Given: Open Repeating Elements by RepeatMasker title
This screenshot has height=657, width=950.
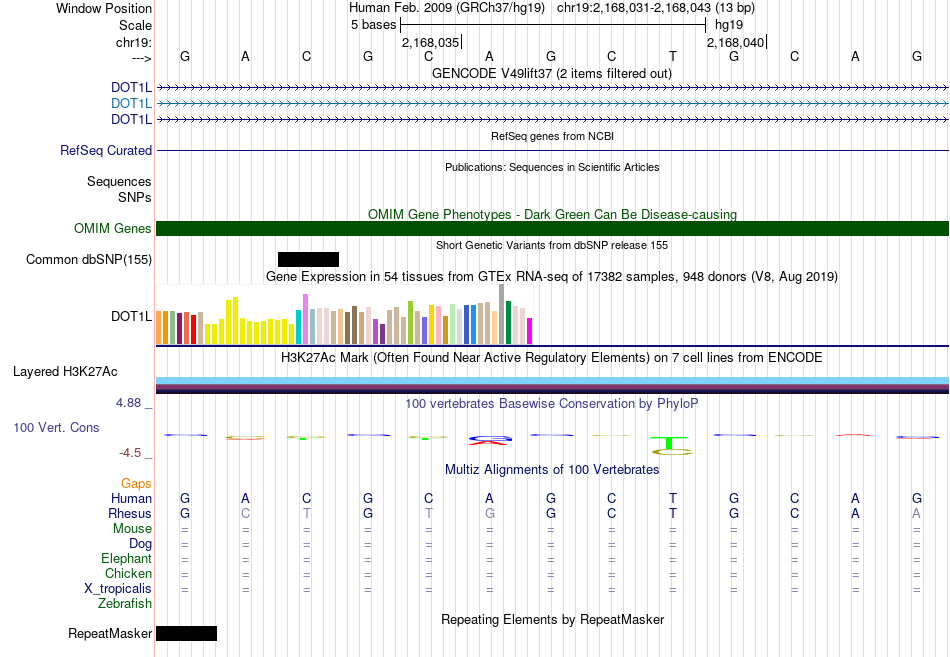Looking at the screenshot, I should [x=552, y=619].
